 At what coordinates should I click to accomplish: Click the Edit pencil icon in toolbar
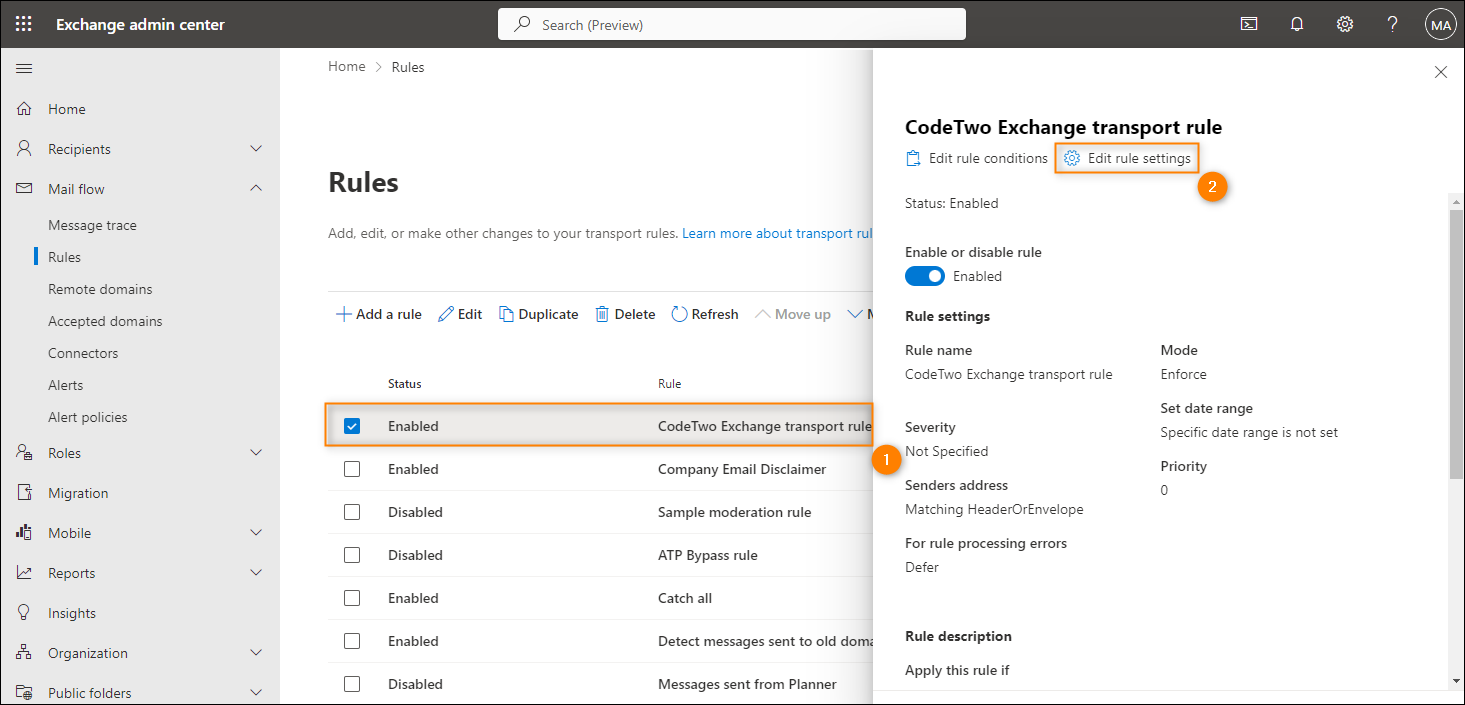(446, 314)
